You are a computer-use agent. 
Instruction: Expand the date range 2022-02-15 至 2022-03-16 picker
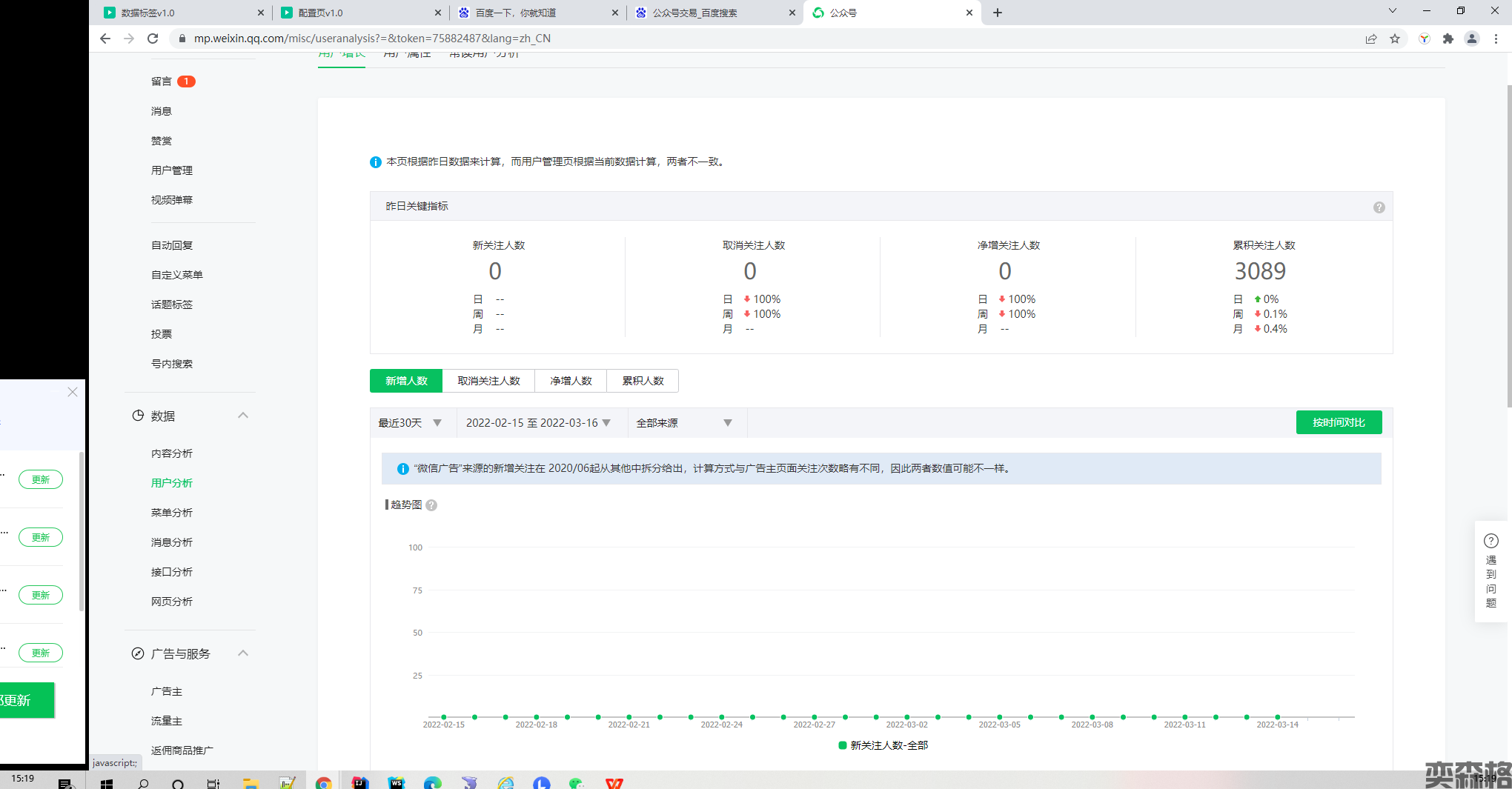[x=538, y=423]
